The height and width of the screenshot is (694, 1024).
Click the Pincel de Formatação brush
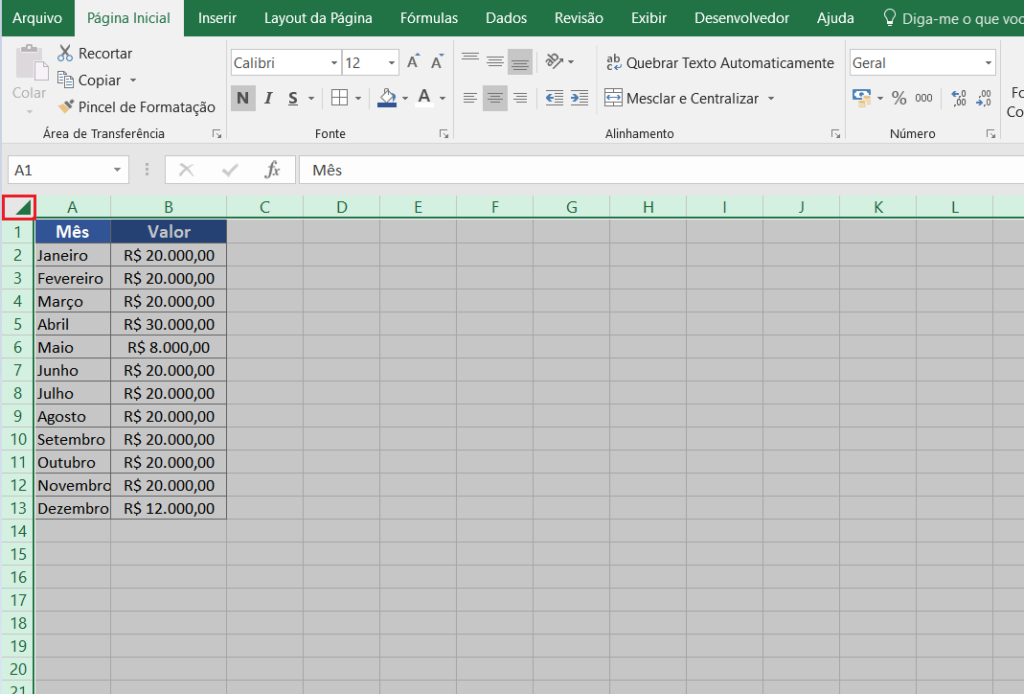[66, 106]
